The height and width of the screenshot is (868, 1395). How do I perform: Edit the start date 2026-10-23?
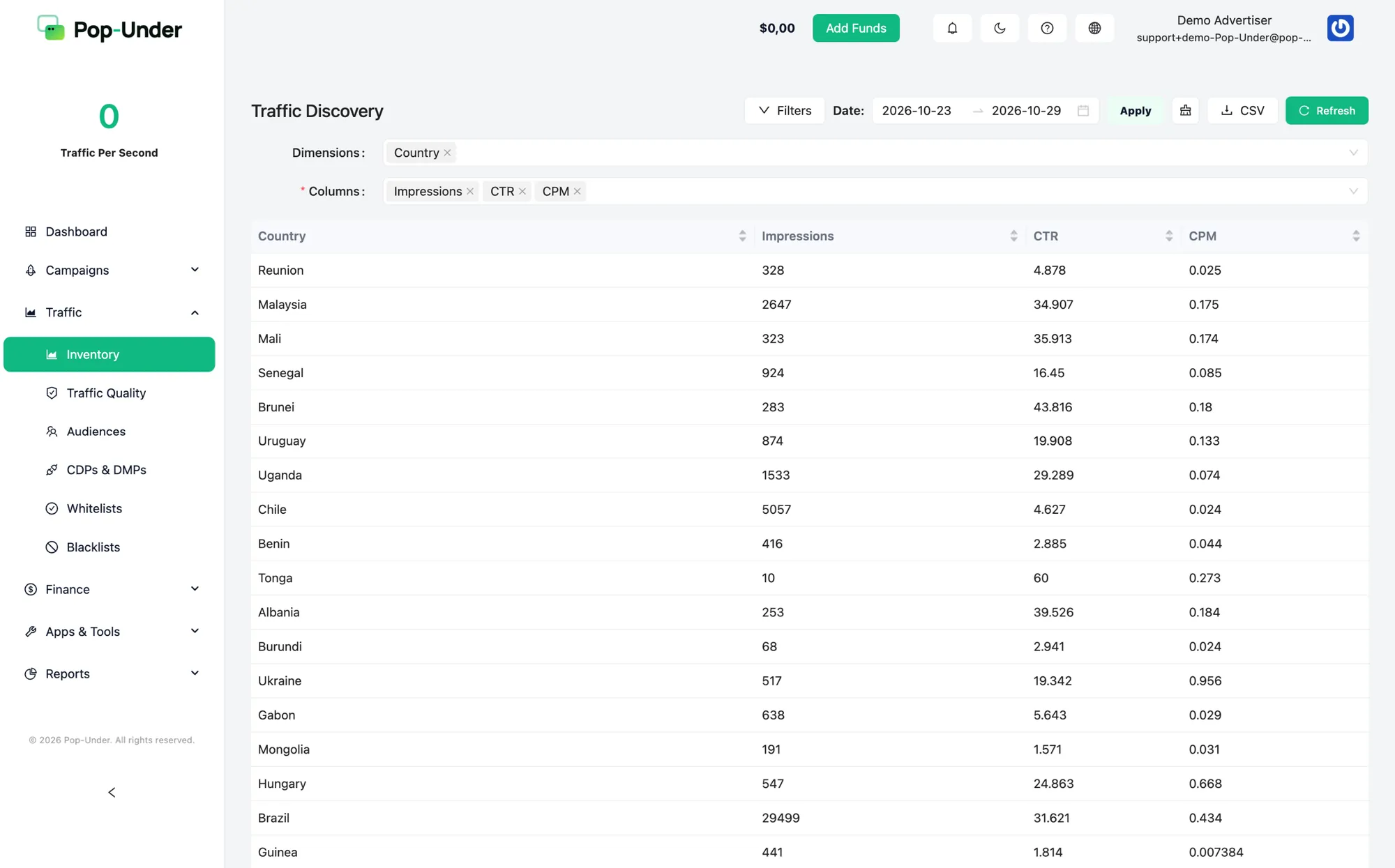pos(917,111)
